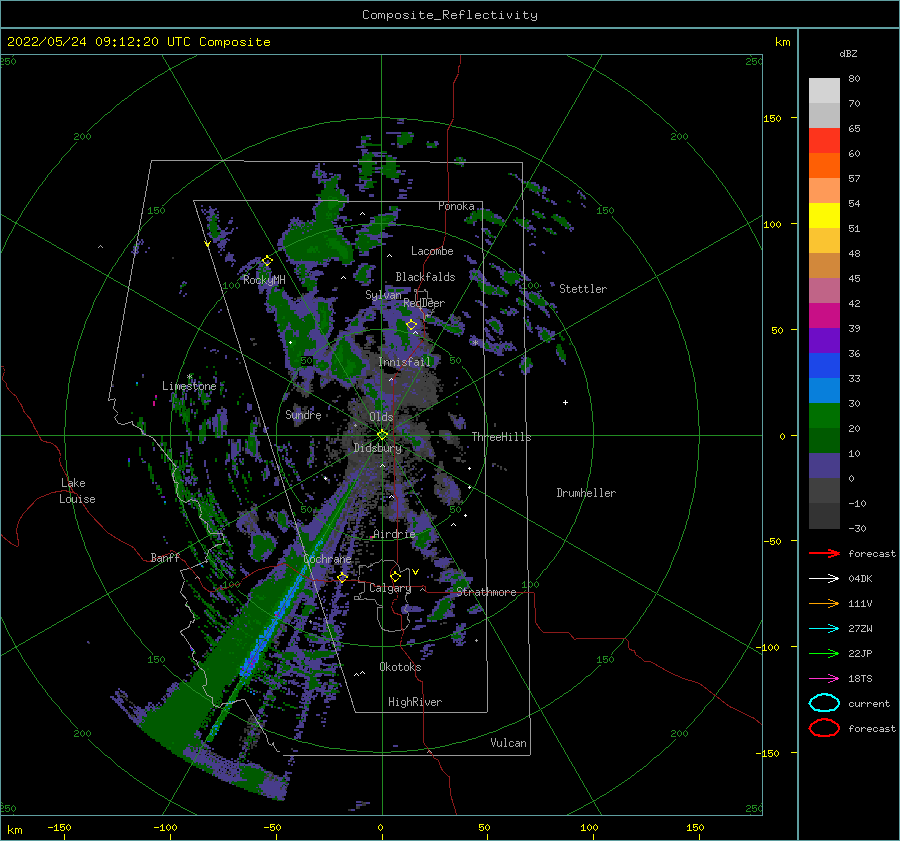This screenshot has height=841, width=900.
Task: Click the cyan current ellipse icon
Action: (x=824, y=703)
